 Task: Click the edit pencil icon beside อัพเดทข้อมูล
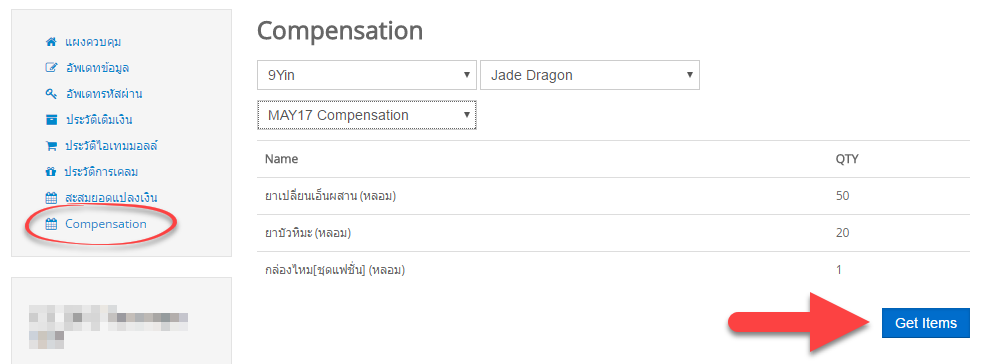coord(51,68)
